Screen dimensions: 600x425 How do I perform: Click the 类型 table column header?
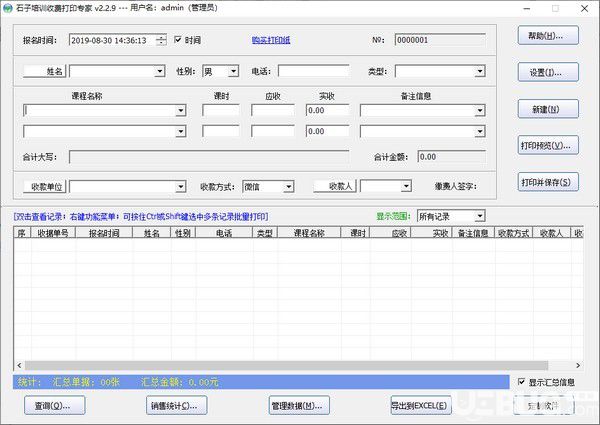pyautogui.click(x=265, y=233)
